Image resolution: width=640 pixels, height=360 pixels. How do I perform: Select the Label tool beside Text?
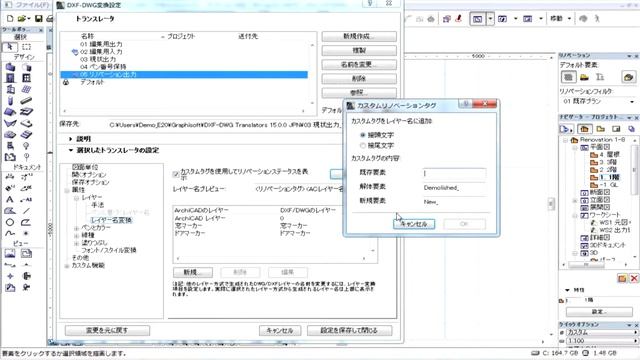[x=27, y=200]
